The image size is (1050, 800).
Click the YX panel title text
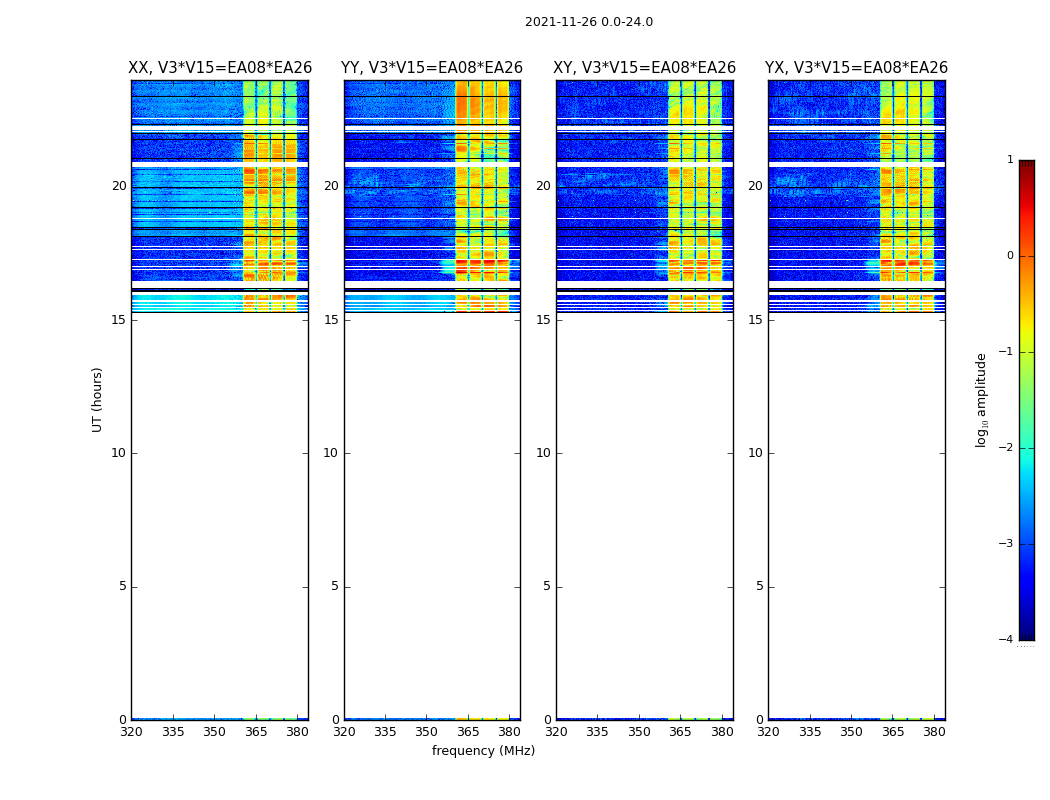(x=856, y=68)
